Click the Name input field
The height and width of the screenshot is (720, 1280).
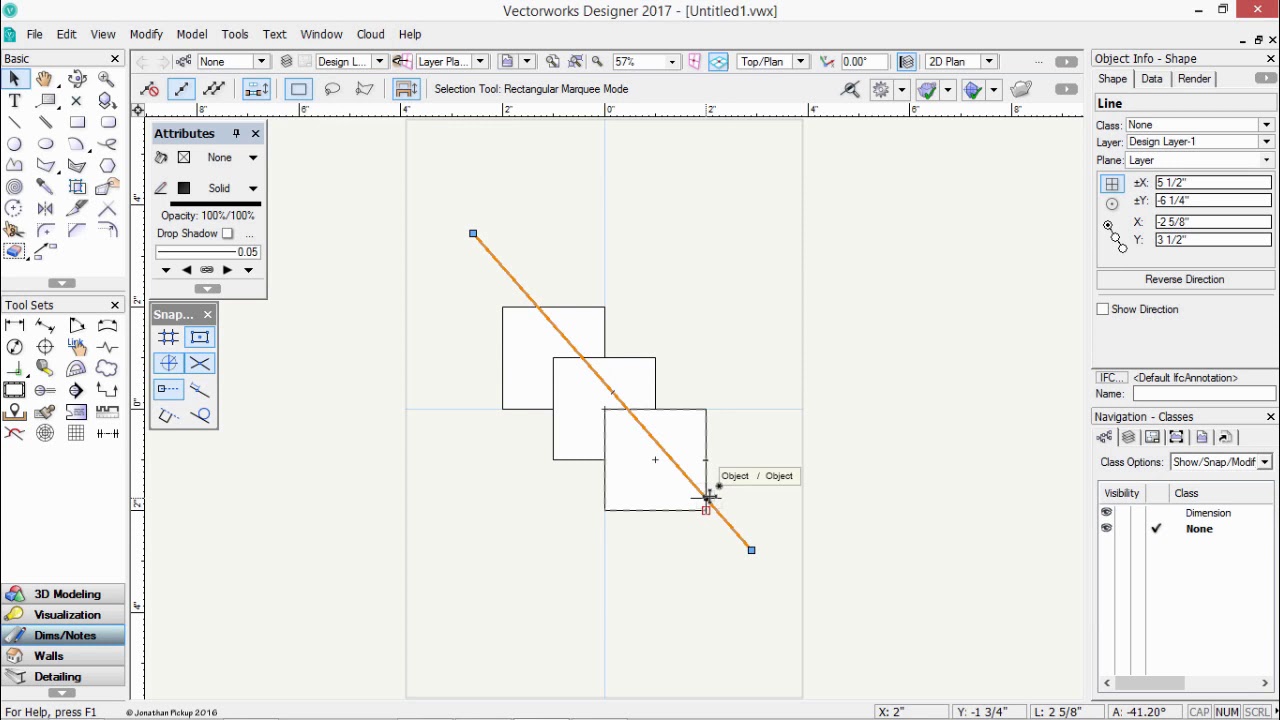click(x=1204, y=394)
